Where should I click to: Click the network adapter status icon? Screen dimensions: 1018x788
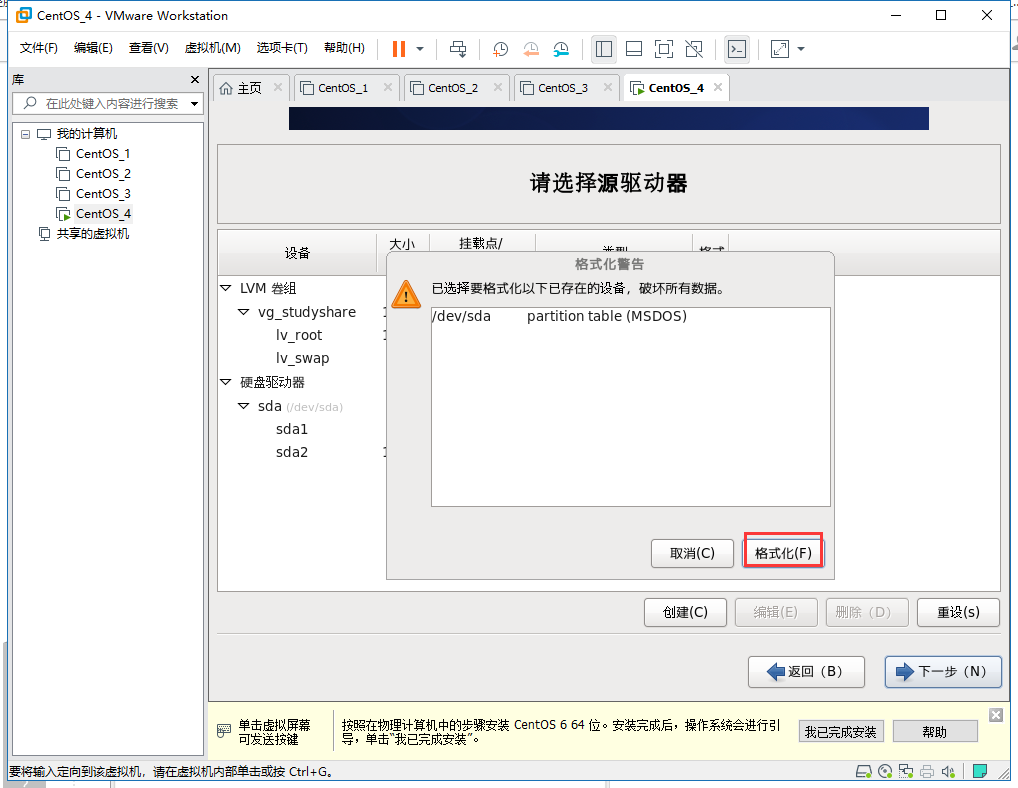906,771
